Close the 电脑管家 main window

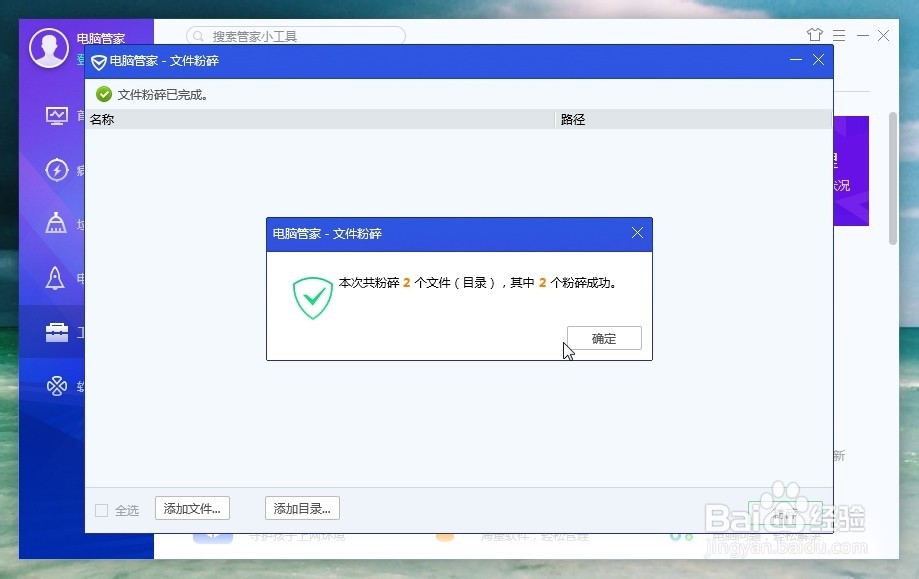pyautogui.click(x=883, y=36)
